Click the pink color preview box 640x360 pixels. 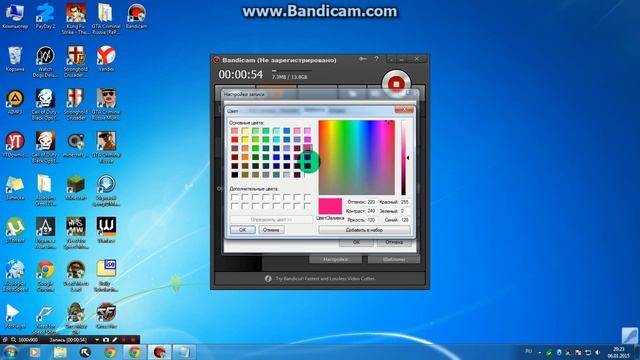tap(330, 206)
